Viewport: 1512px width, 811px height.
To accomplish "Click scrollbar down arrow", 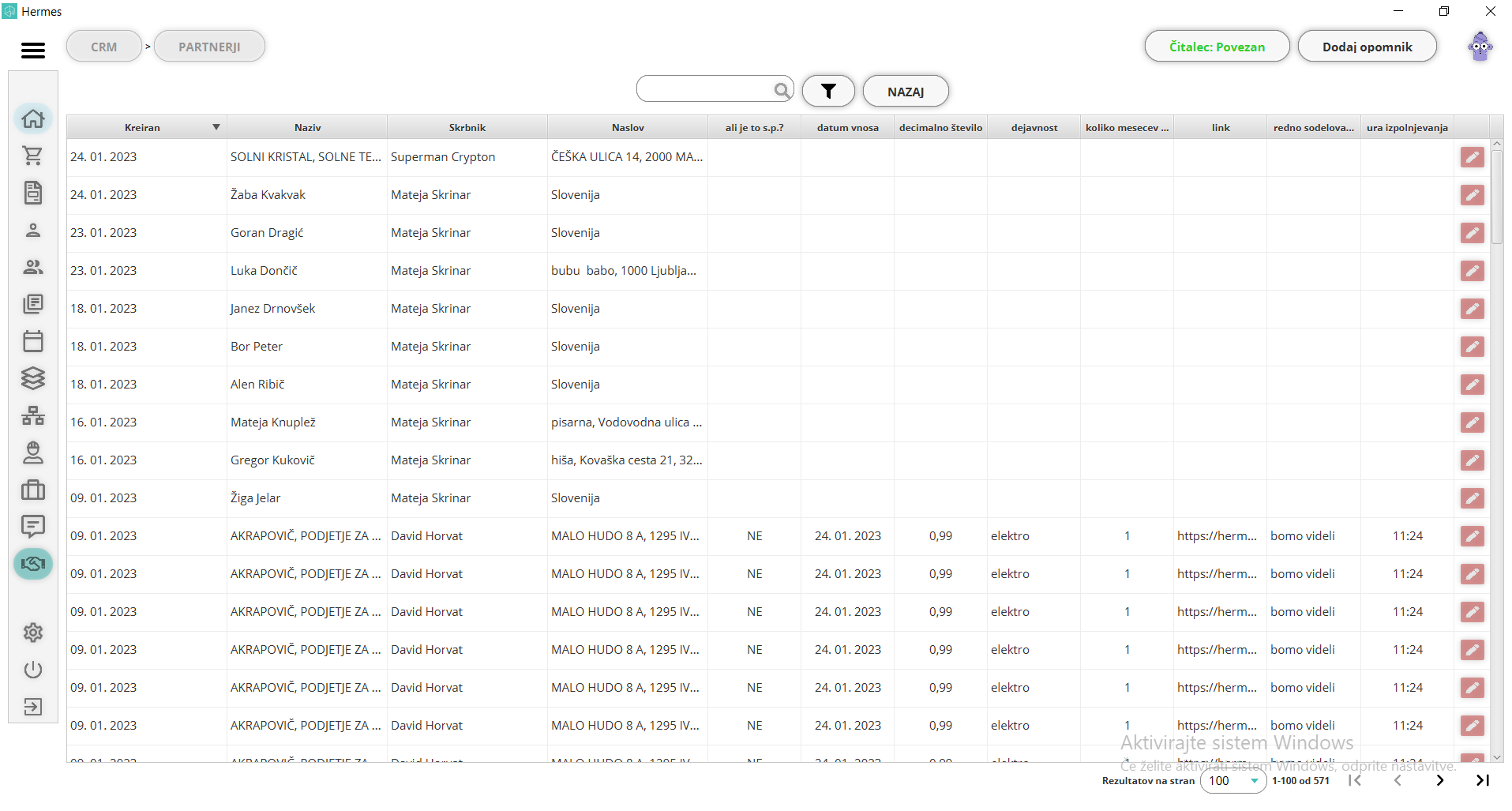I will tap(1497, 757).
